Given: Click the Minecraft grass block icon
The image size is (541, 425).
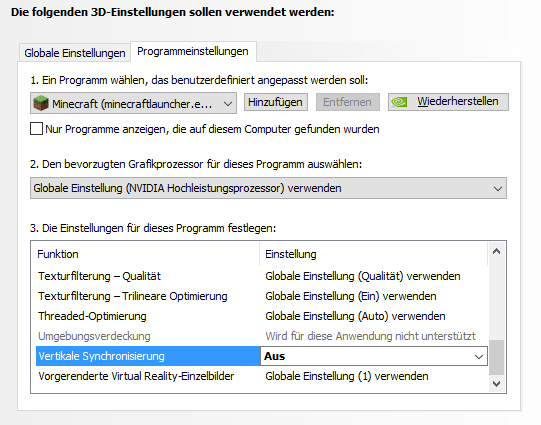Looking at the screenshot, I should coord(41,103).
